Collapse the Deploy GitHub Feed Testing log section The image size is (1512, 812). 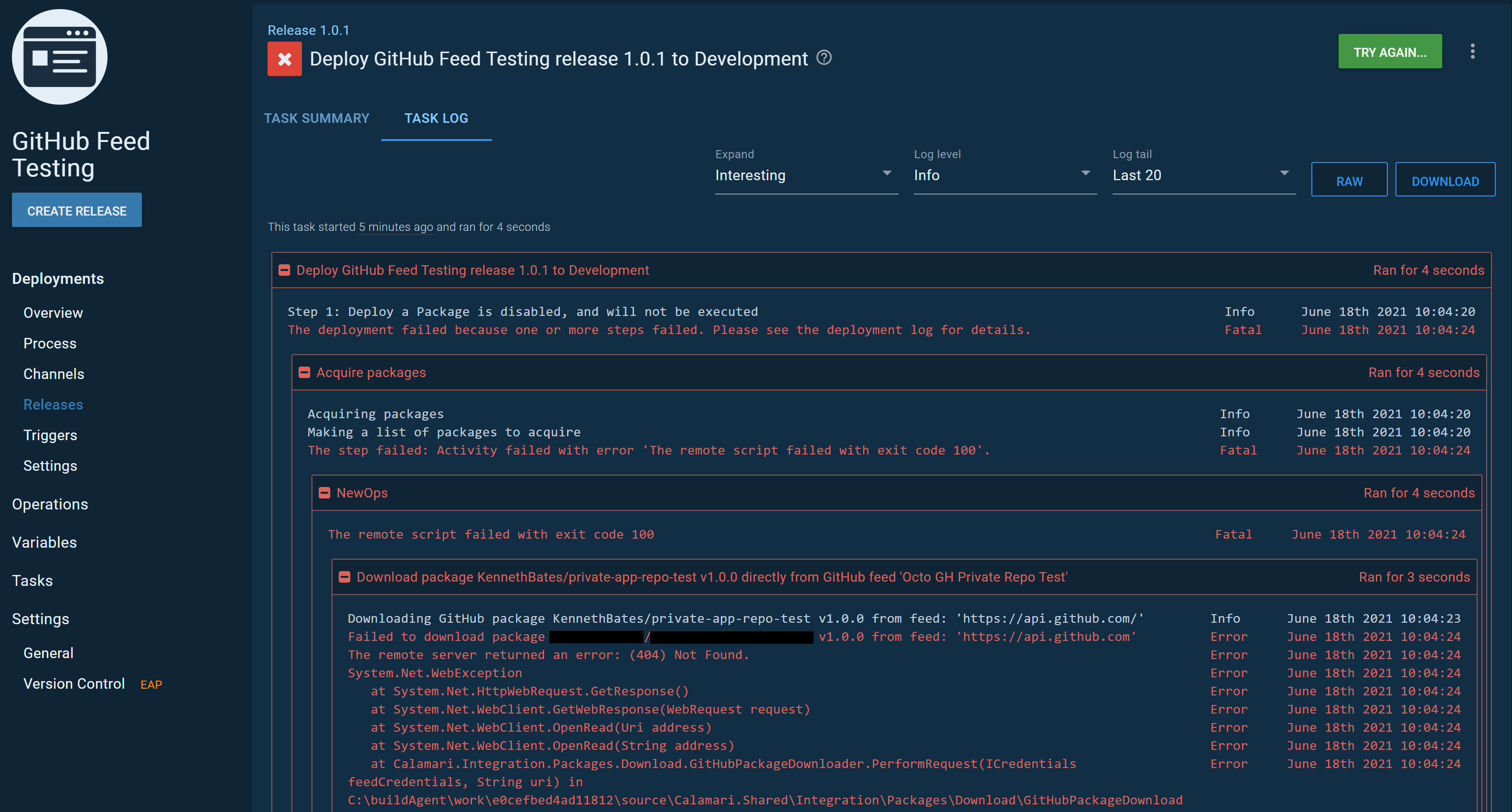pyautogui.click(x=284, y=270)
